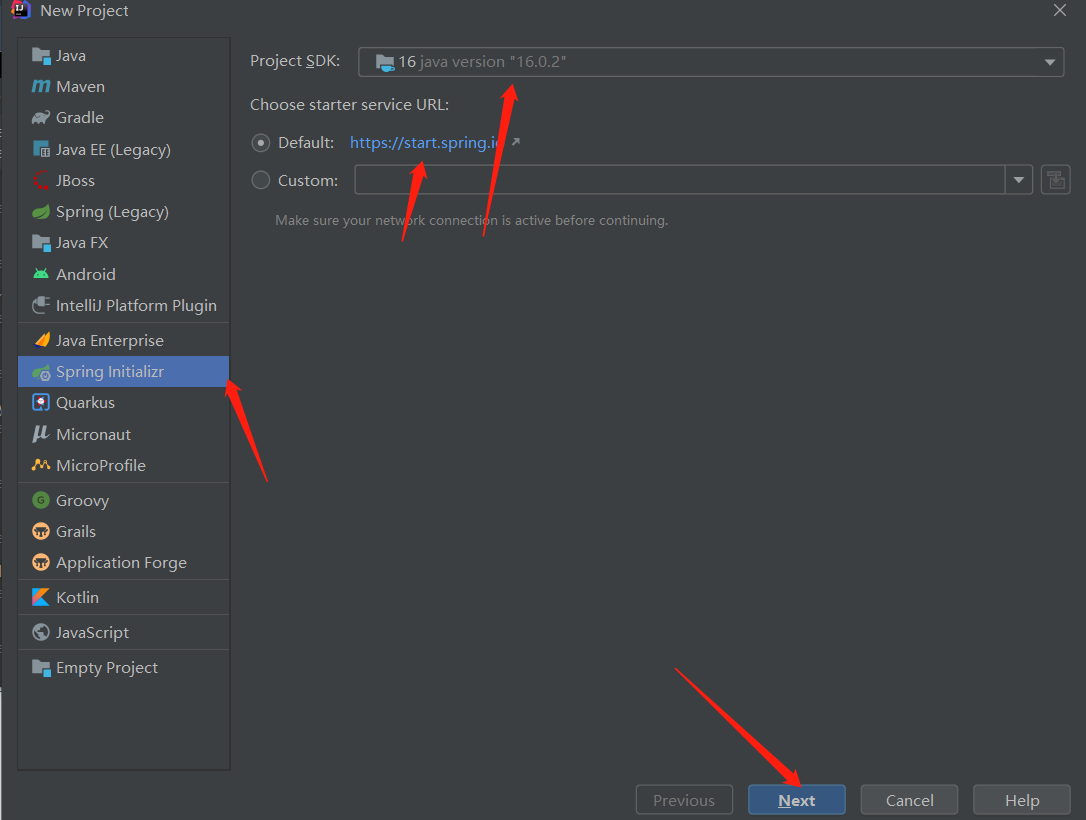1086x820 pixels.
Task: Select Application Forge entry
Action: [x=123, y=562]
